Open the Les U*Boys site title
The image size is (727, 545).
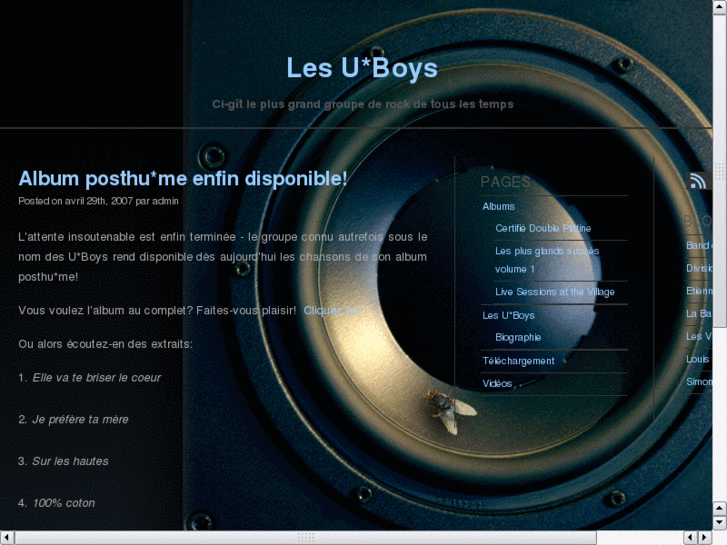pyautogui.click(x=362, y=68)
